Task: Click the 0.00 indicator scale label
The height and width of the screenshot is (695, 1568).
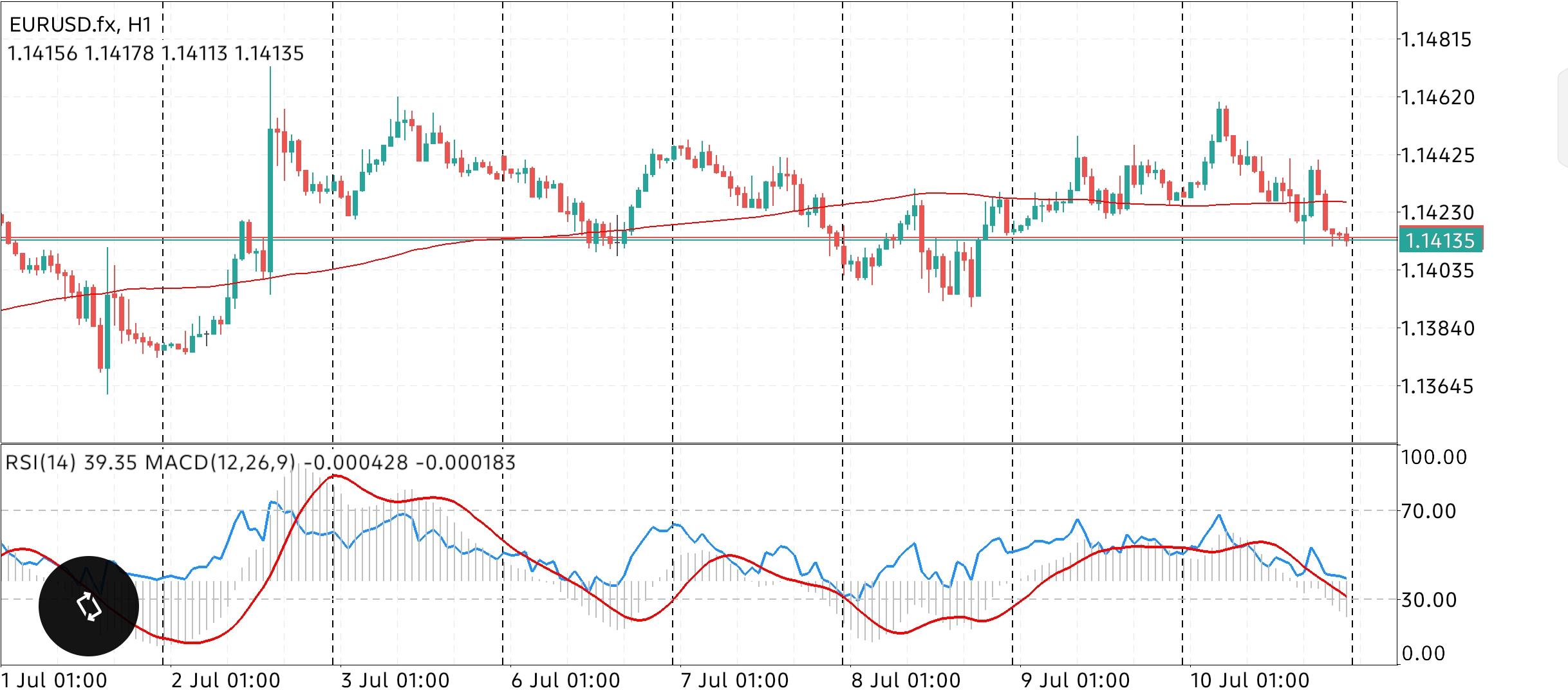Action: tap(1423, 654)
